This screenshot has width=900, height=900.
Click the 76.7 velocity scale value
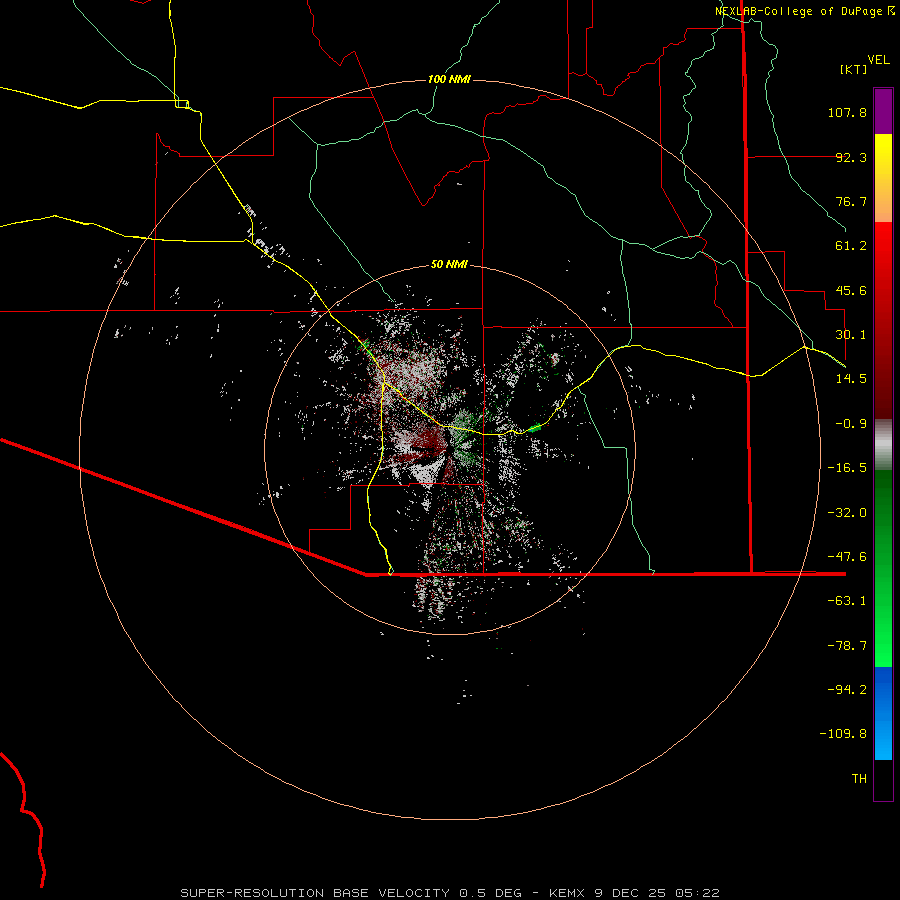(x=851, y=201)
